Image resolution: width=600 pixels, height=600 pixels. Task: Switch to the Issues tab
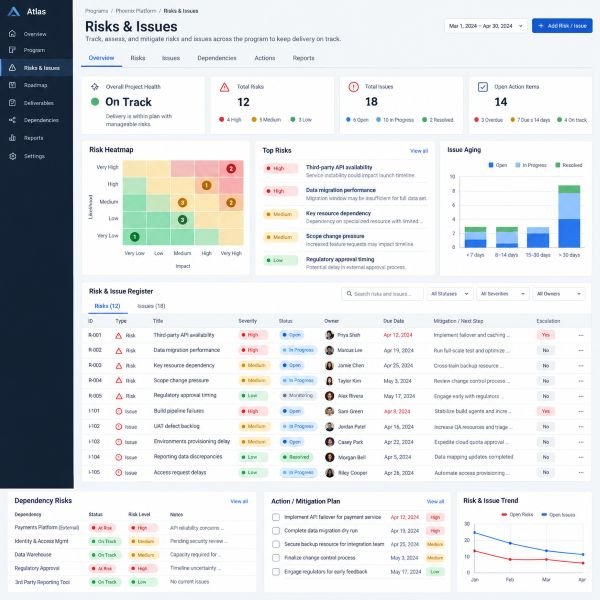pos(171,58)
